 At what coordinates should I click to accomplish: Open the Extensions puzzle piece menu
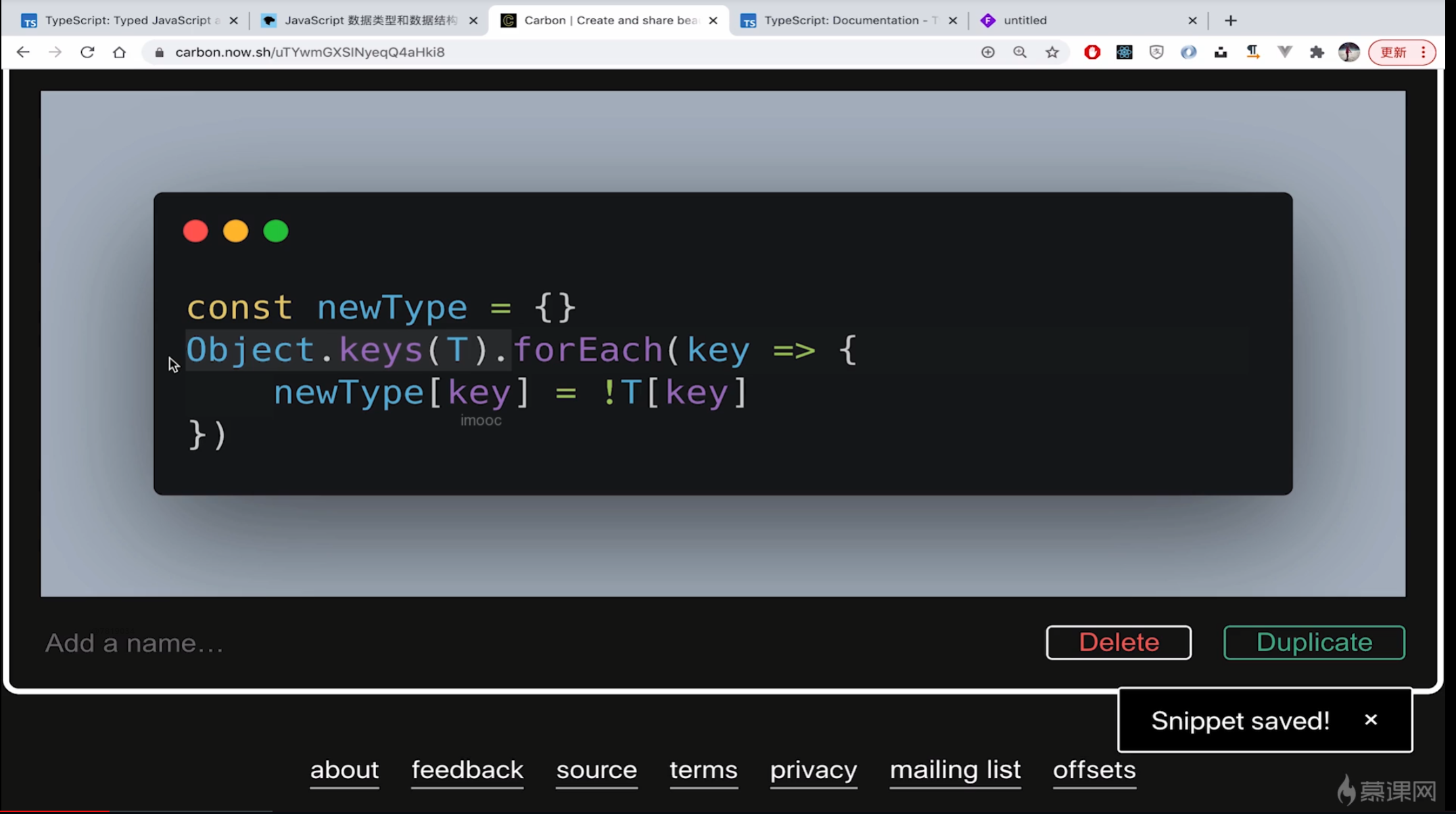click(1316, 52)
